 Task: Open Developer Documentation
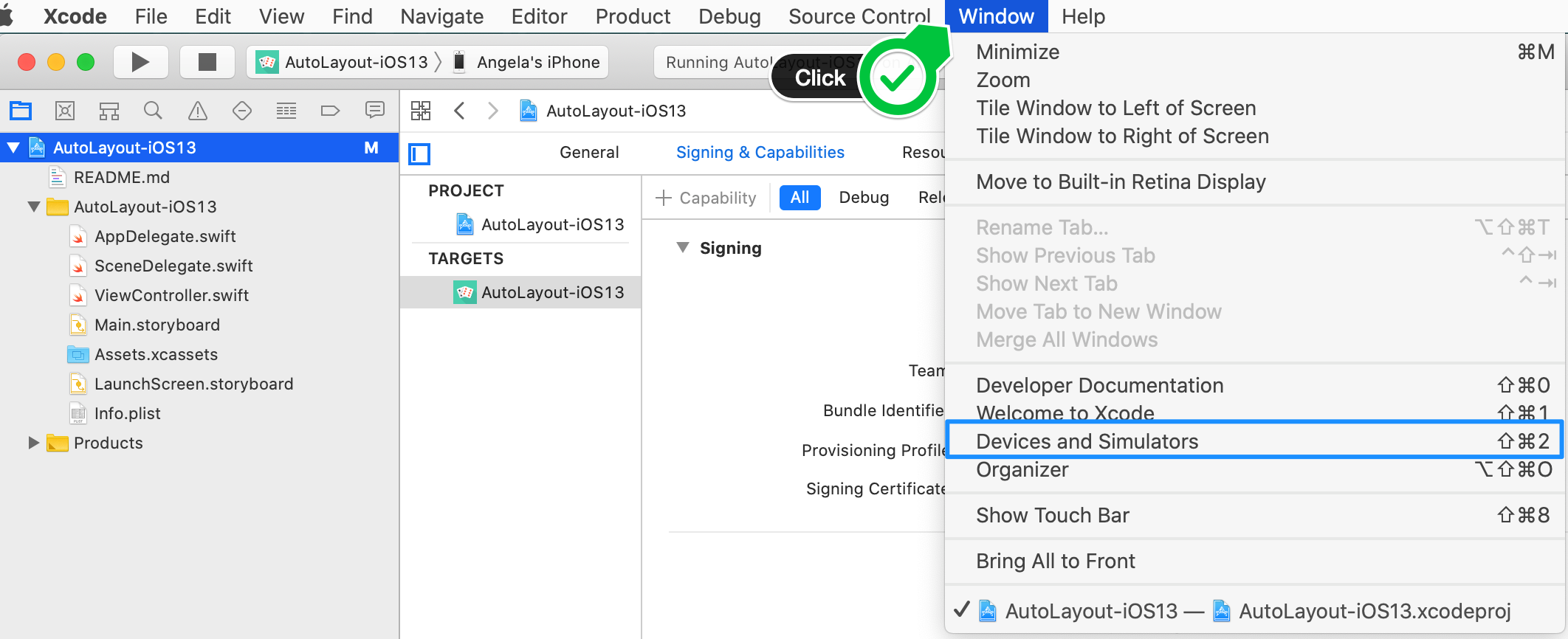pyautogui.click(x=1255, y=385)
